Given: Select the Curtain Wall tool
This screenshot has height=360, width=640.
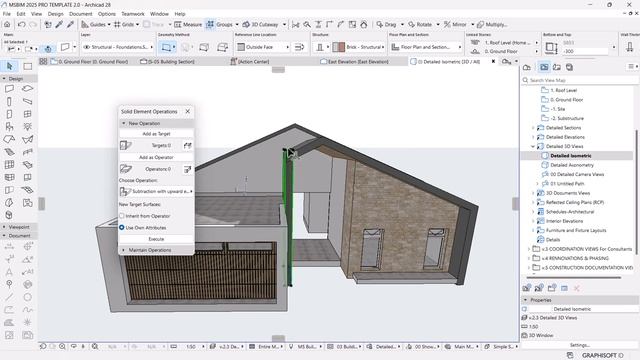Looking at the screenshot, I should point(9,164).
